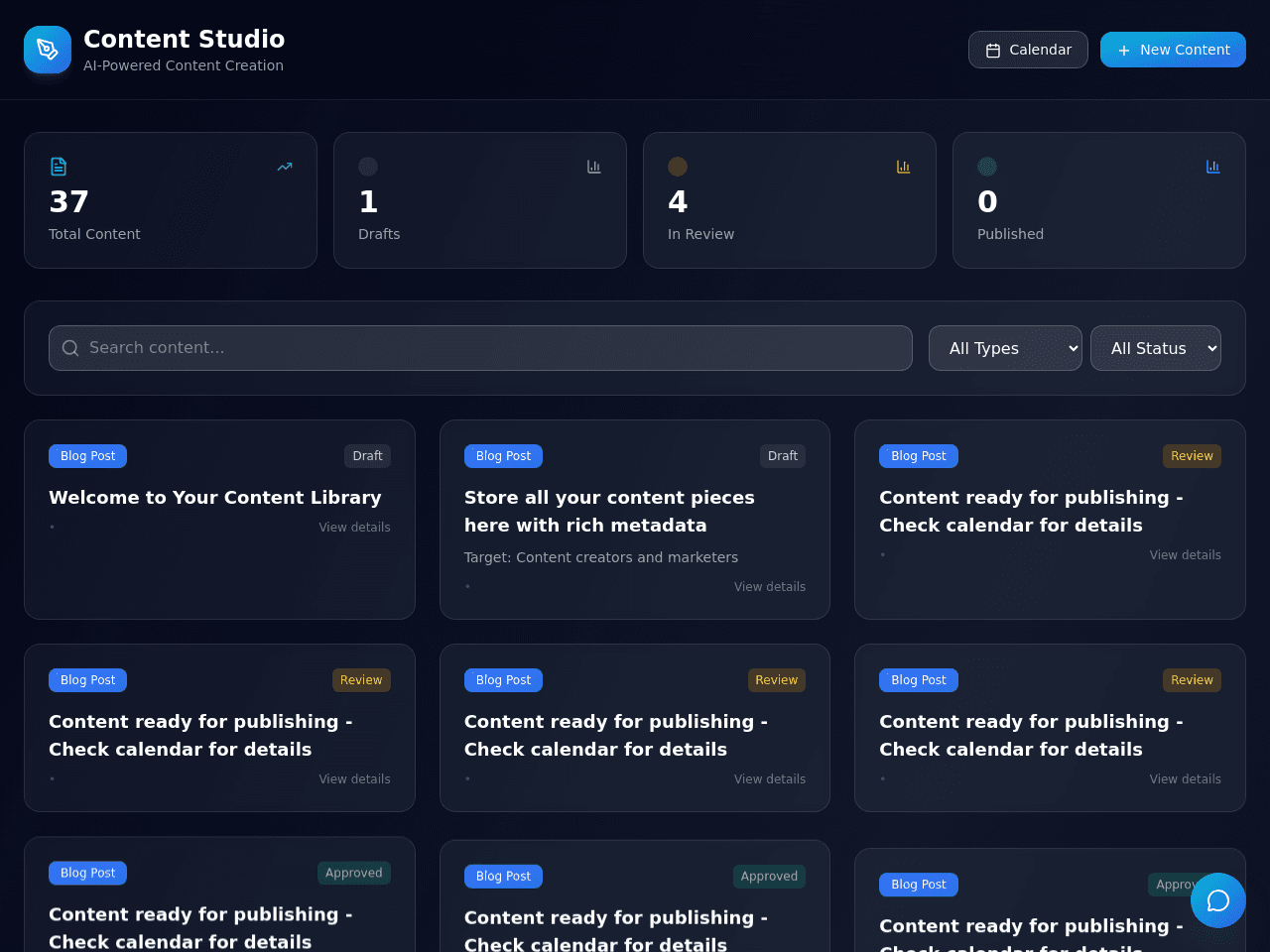Click the circular icon on Drafts card
The image size is (1270, 952).
click(x=368, y=167)
